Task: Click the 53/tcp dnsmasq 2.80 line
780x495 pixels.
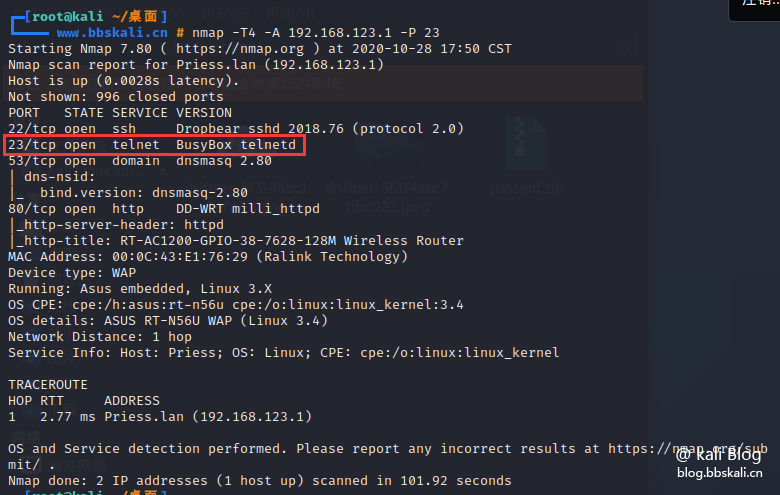Action: [140, 161]
